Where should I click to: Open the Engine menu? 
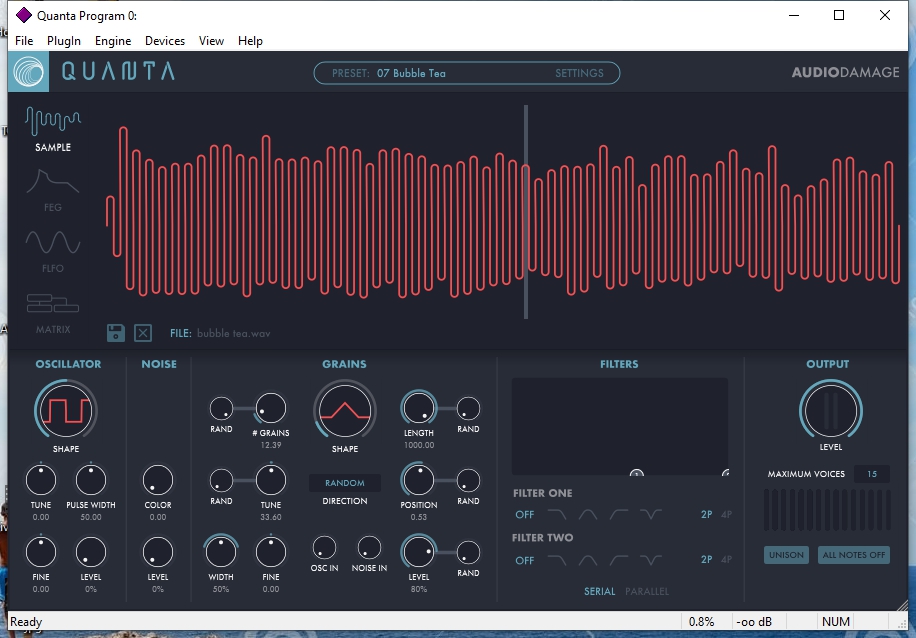pyautogui.click(x=113, y=41)
